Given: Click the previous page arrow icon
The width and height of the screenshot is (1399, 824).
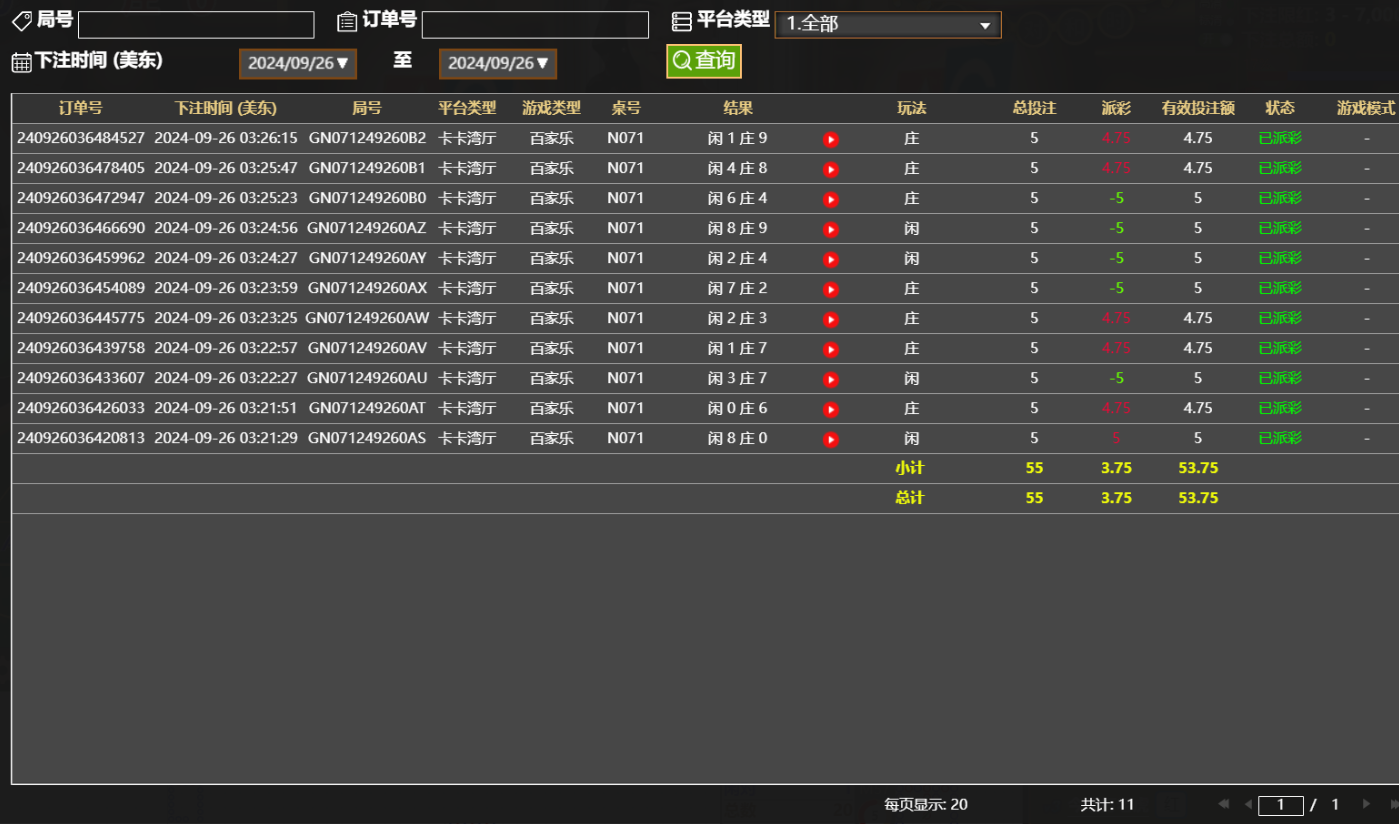Looking at the screenshot, I should point(1249,804).
